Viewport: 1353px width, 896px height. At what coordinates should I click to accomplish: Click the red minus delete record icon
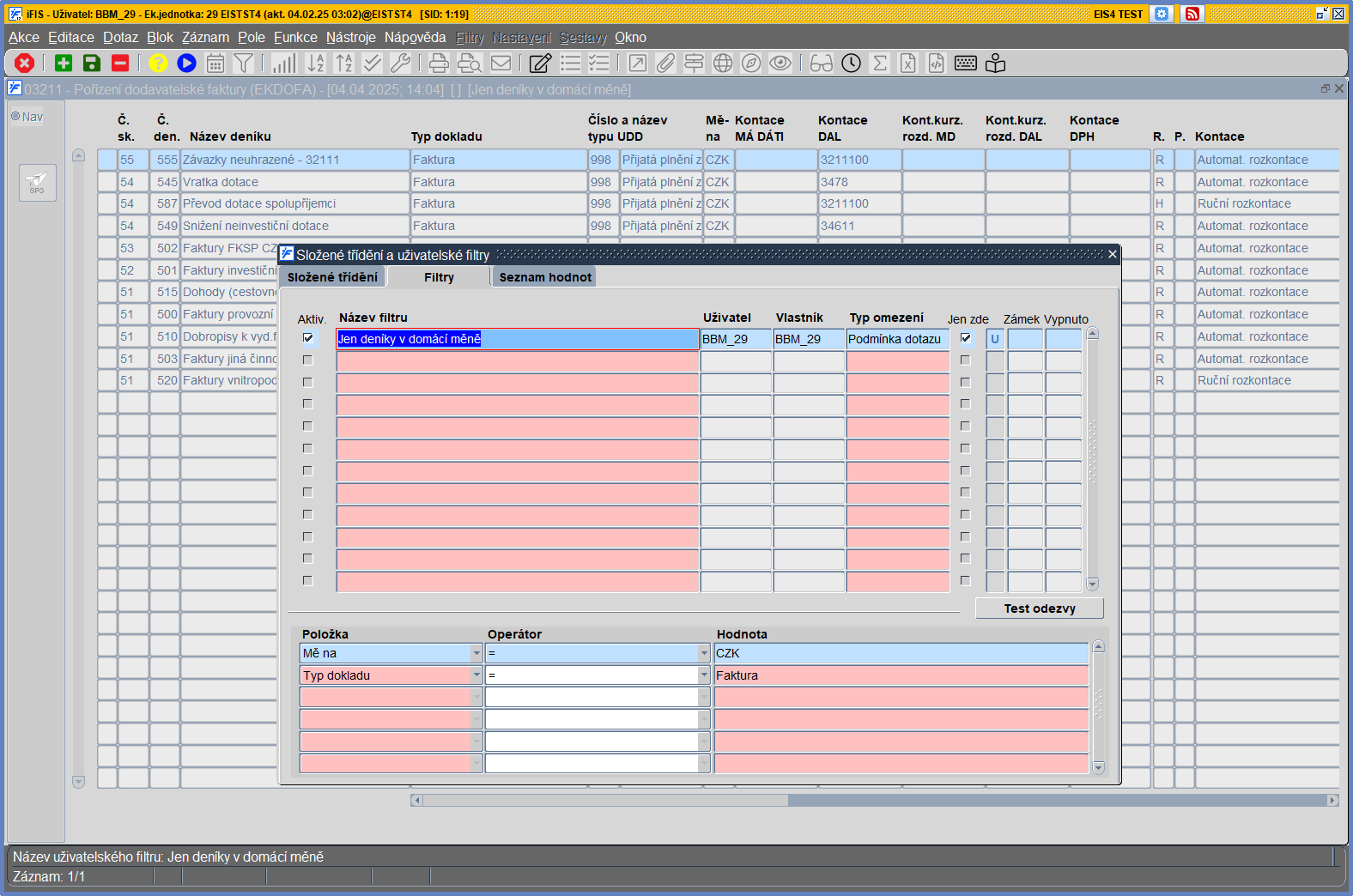(120, 63)
